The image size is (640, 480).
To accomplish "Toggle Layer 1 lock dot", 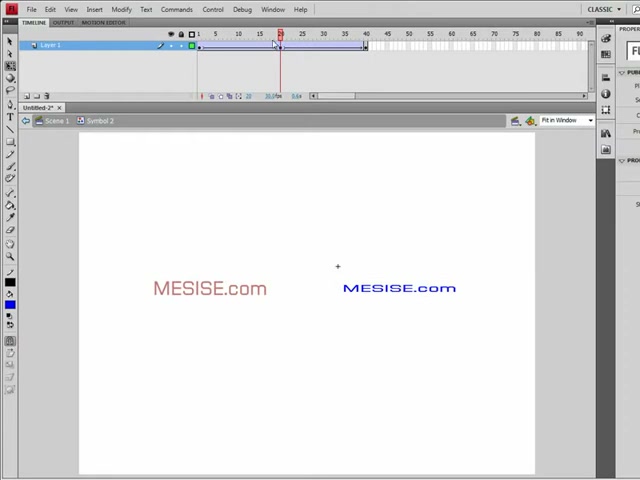I will pyautogui.click(x=181, y=46).
